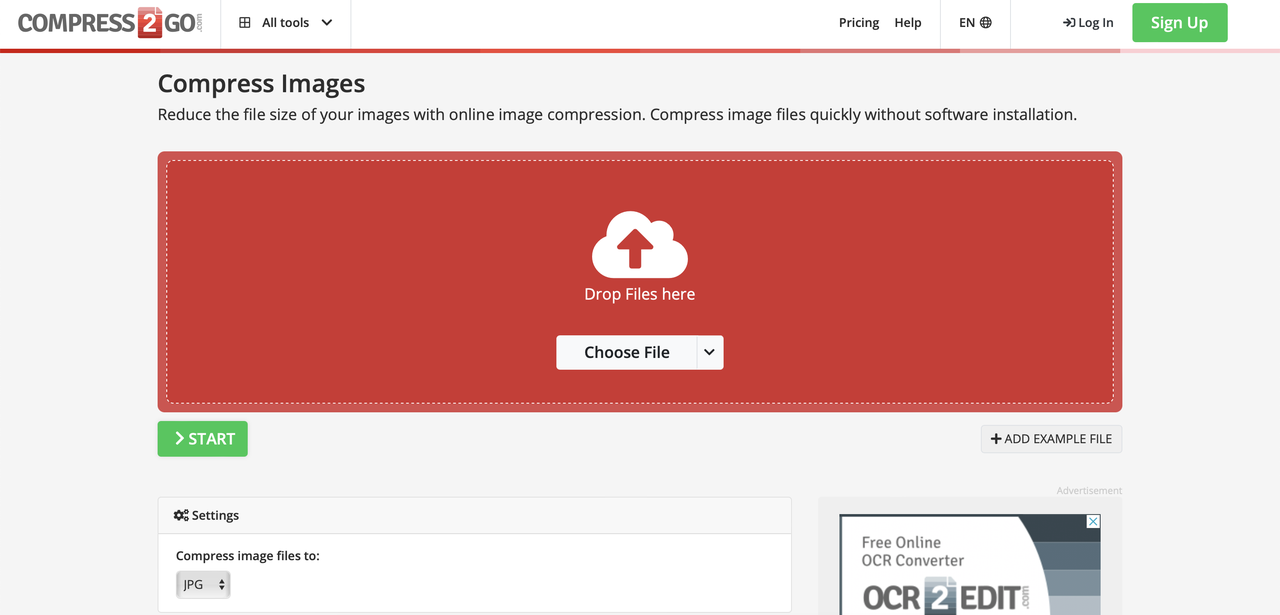Click the Drop Files here text
Viewport: 1280px width, 615px height.
click(x=639, y=294)
